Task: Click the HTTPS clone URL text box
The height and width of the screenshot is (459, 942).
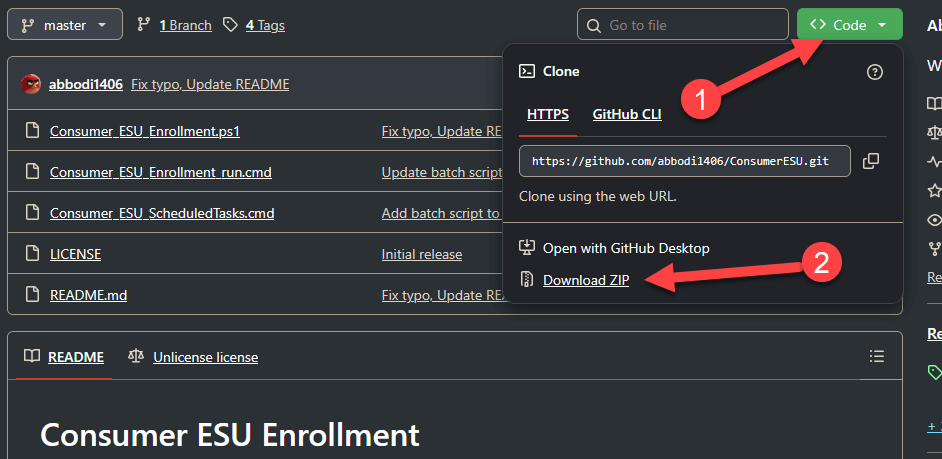Action: [680, 160]
